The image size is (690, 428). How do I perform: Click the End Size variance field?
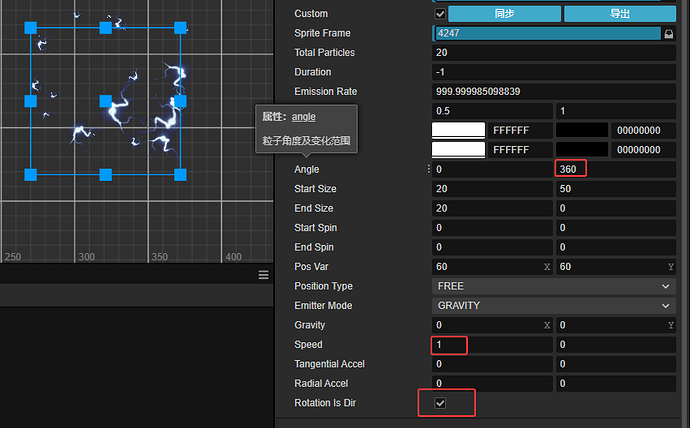(616, 208)
